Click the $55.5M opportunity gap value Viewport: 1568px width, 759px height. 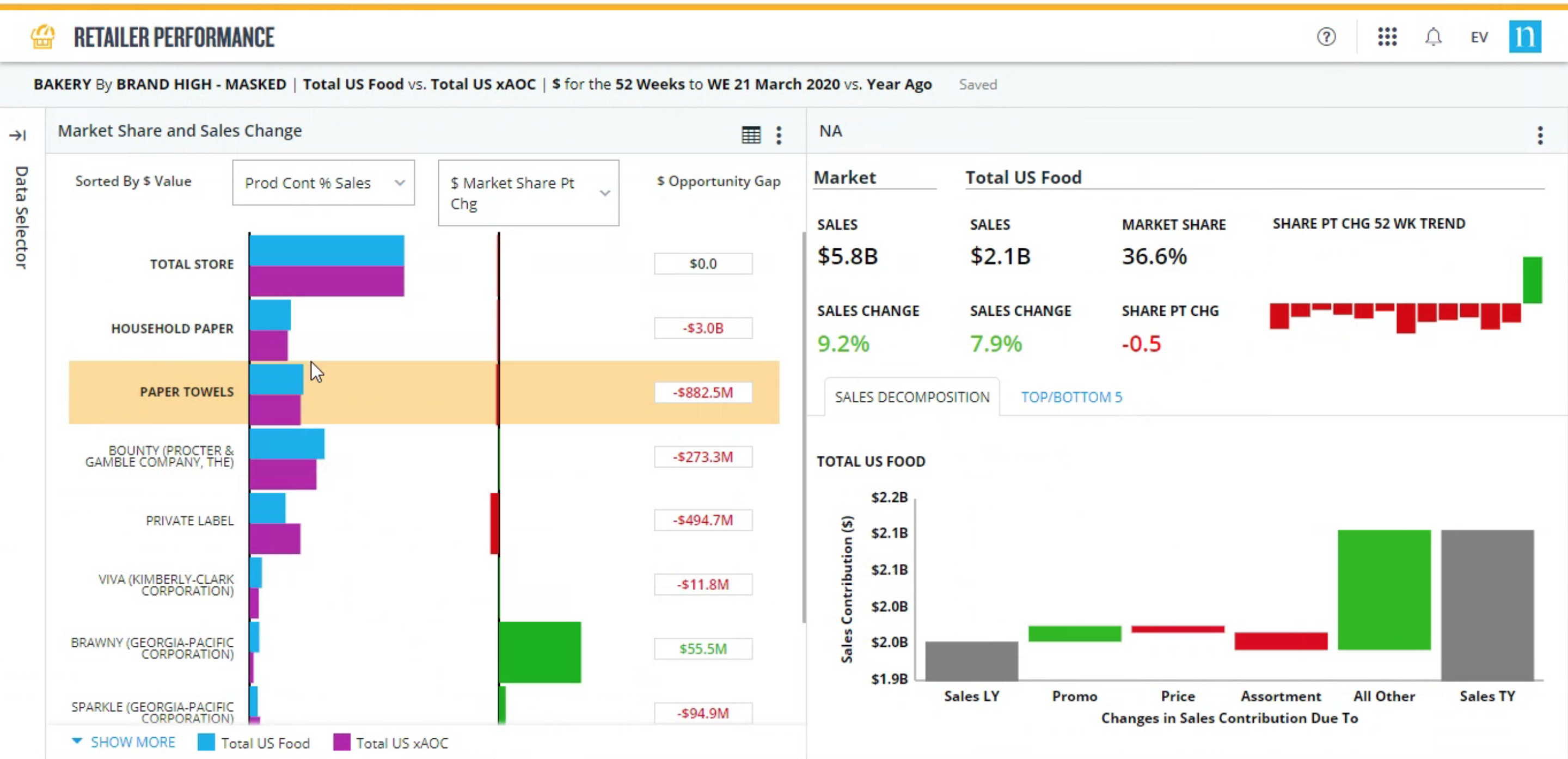pos(703,649)
